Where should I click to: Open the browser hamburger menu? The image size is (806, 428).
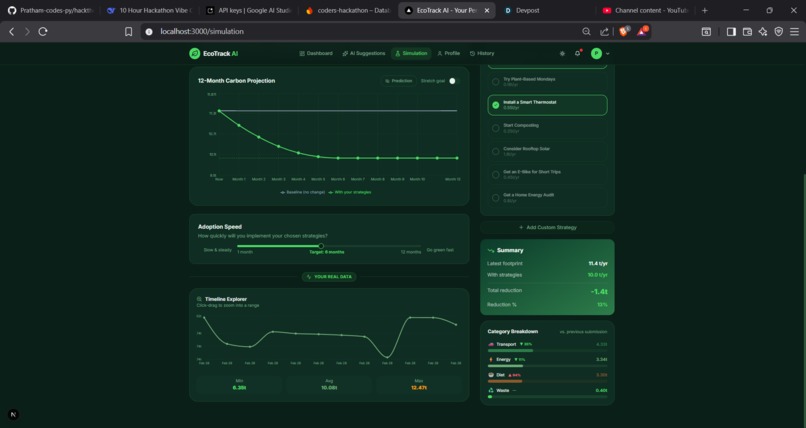click(x=794, y=31)
